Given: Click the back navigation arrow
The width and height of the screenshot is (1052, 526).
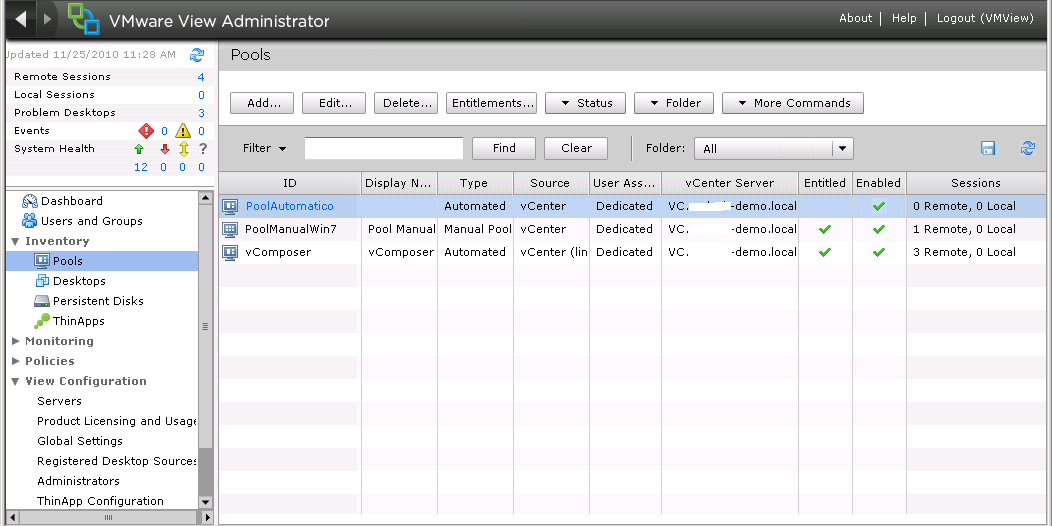Looking at the screenshot, I should click(21, 18).
